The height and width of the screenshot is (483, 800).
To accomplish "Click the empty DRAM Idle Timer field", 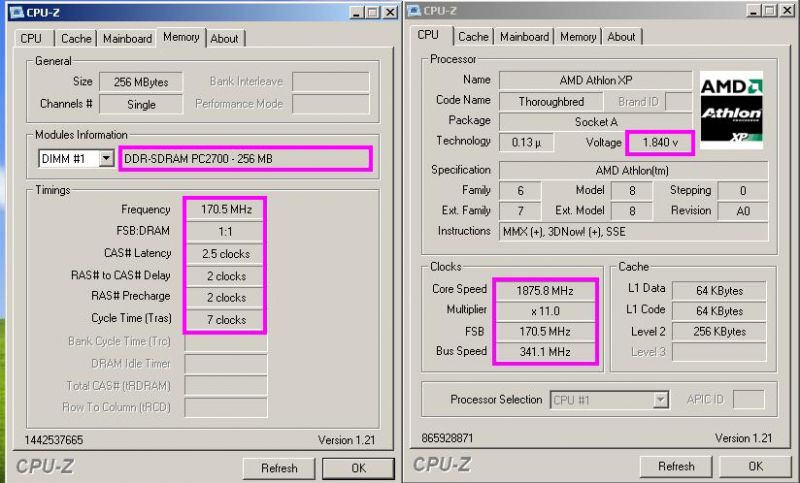I will (x=226, y=364).
